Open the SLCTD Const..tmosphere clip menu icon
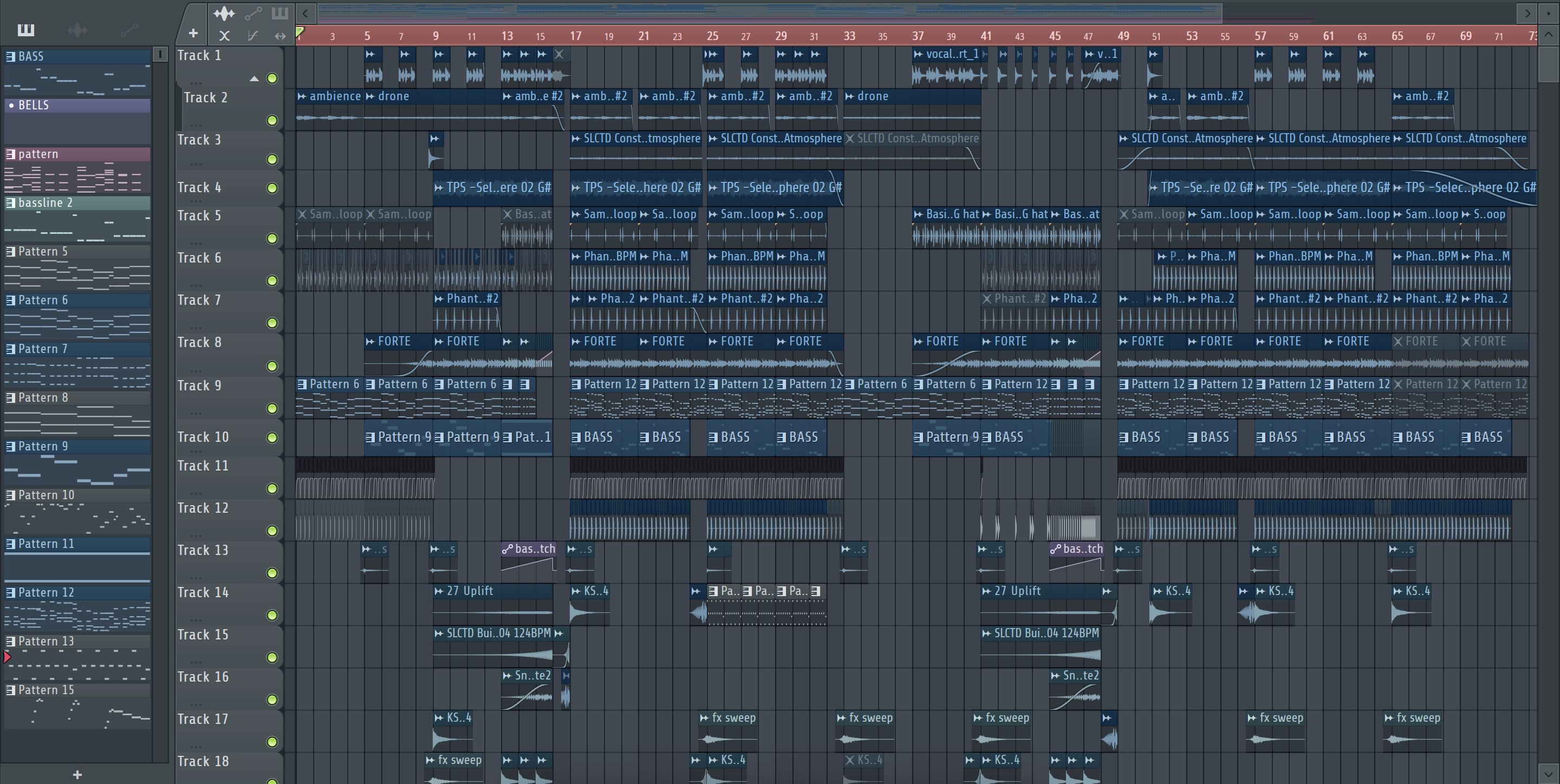 tap(575, 139)
